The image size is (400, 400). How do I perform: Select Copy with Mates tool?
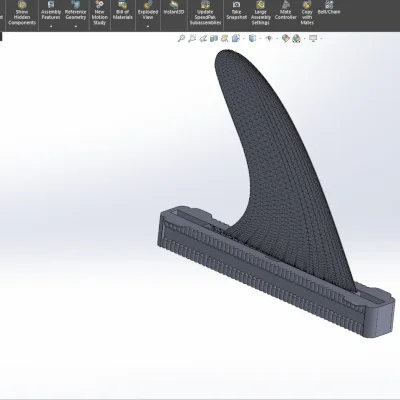click(x=307, y=14)
